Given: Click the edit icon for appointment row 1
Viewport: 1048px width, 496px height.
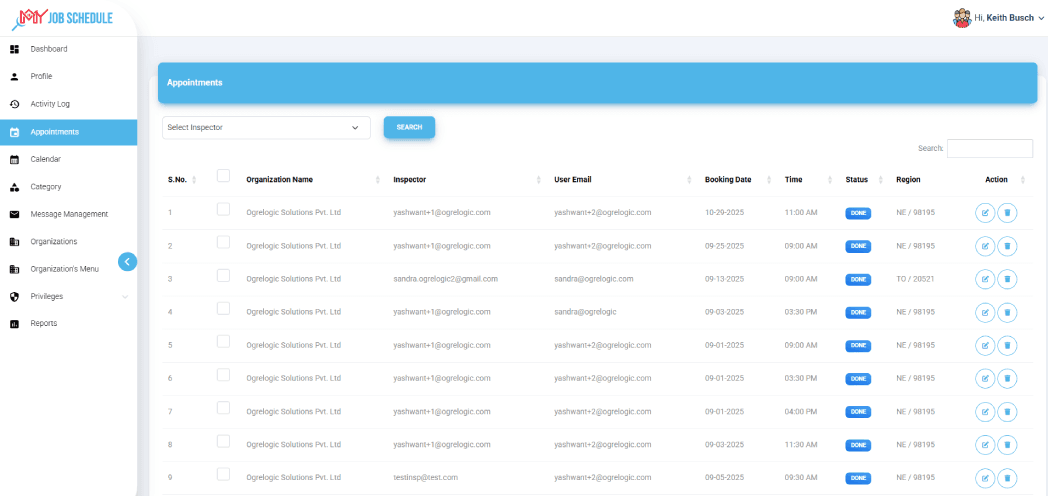Looking at the screenshot, I should point(985,213).
